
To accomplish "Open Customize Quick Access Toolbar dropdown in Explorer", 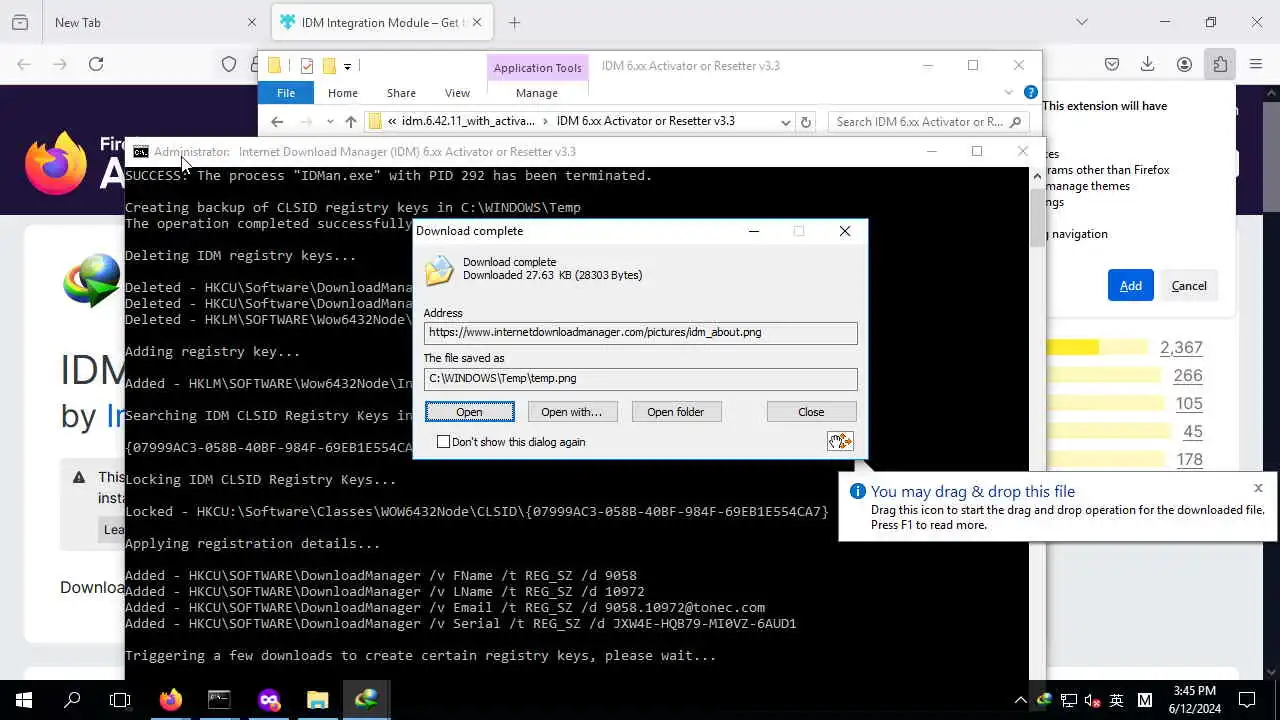I will (347, 66).
